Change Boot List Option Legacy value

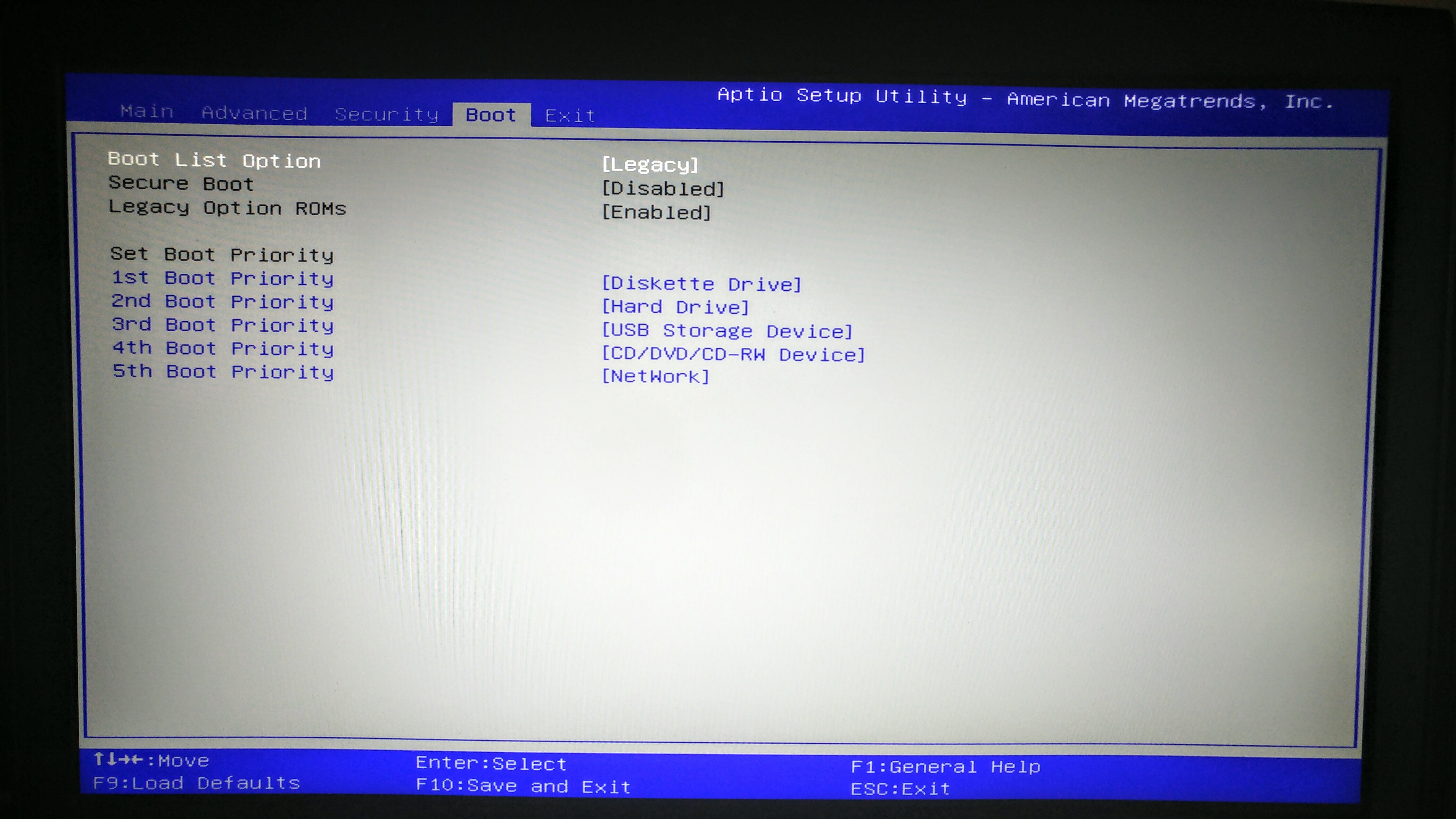click(650, 165)
